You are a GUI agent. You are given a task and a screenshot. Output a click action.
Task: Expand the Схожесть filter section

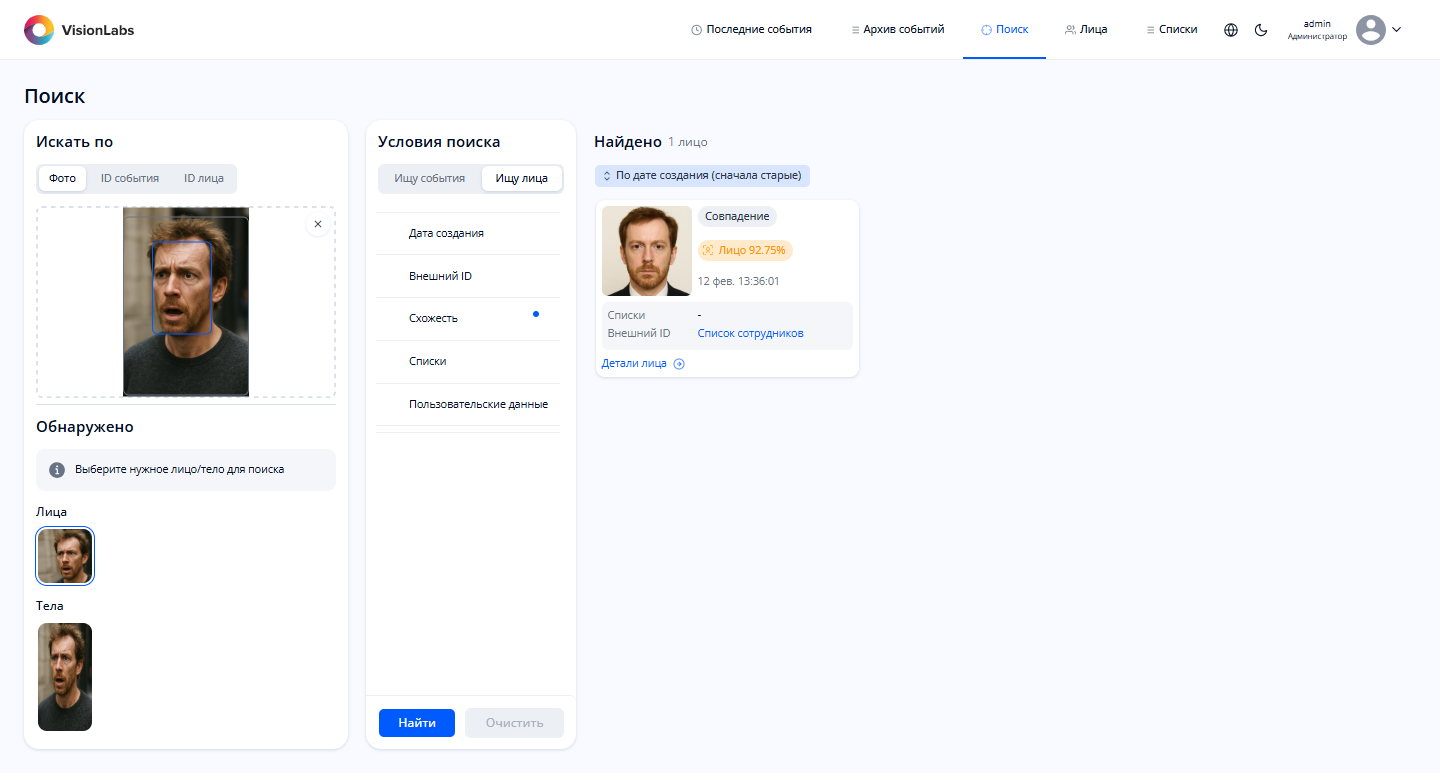coord(468,318)
